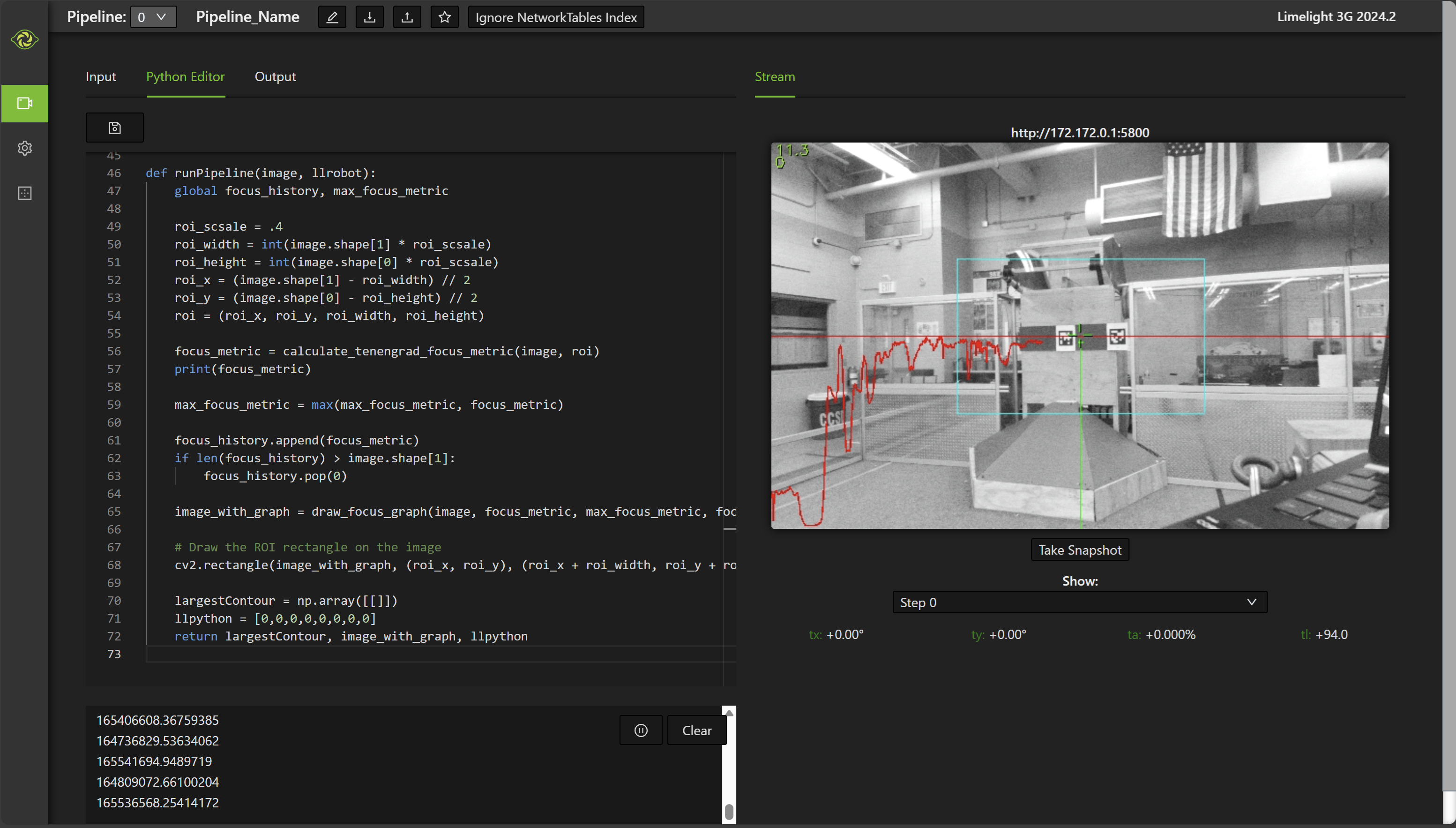Click the pipeline upload icon

(406, 17)
